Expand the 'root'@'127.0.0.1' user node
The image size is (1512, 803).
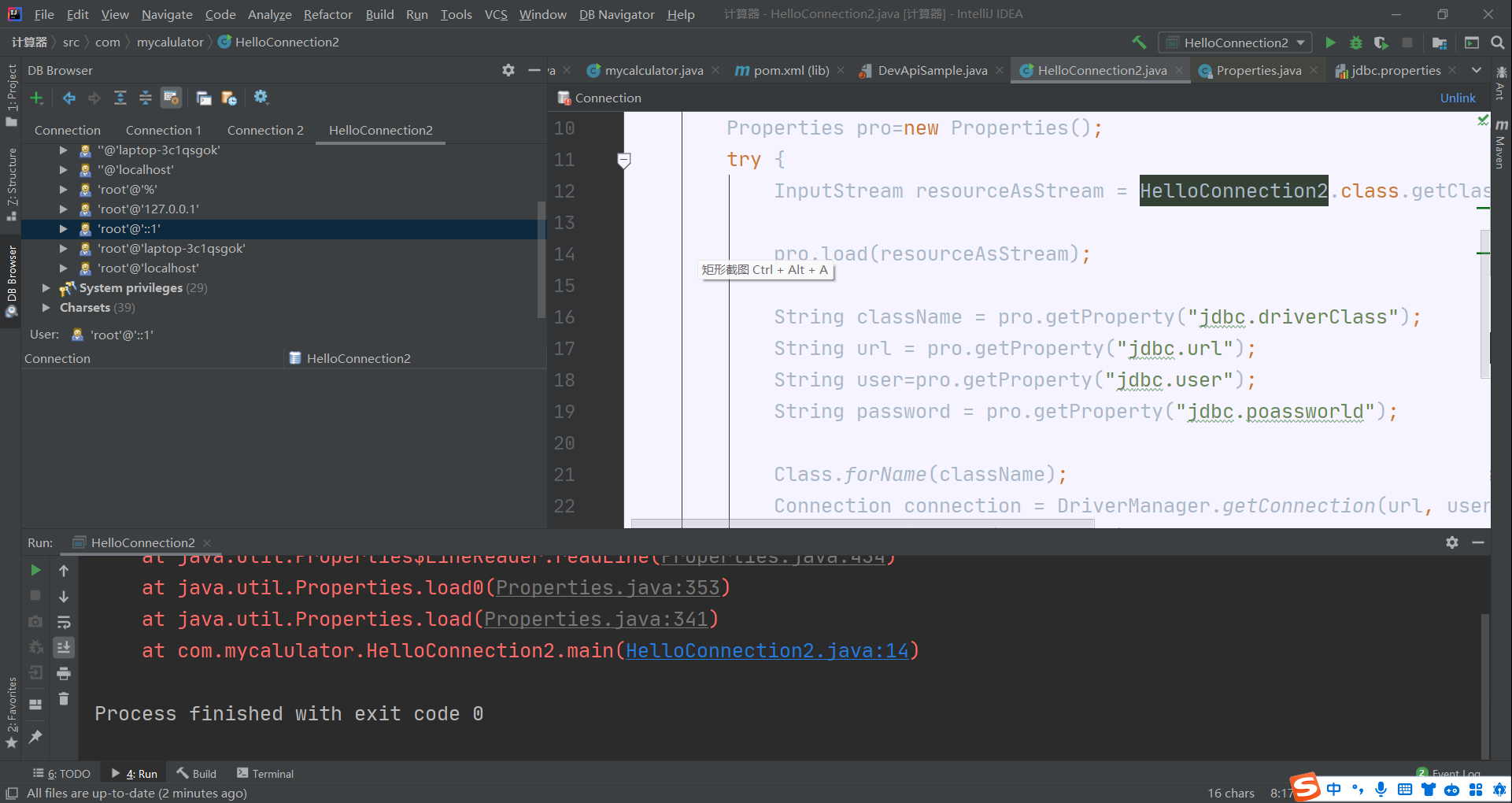64,209
